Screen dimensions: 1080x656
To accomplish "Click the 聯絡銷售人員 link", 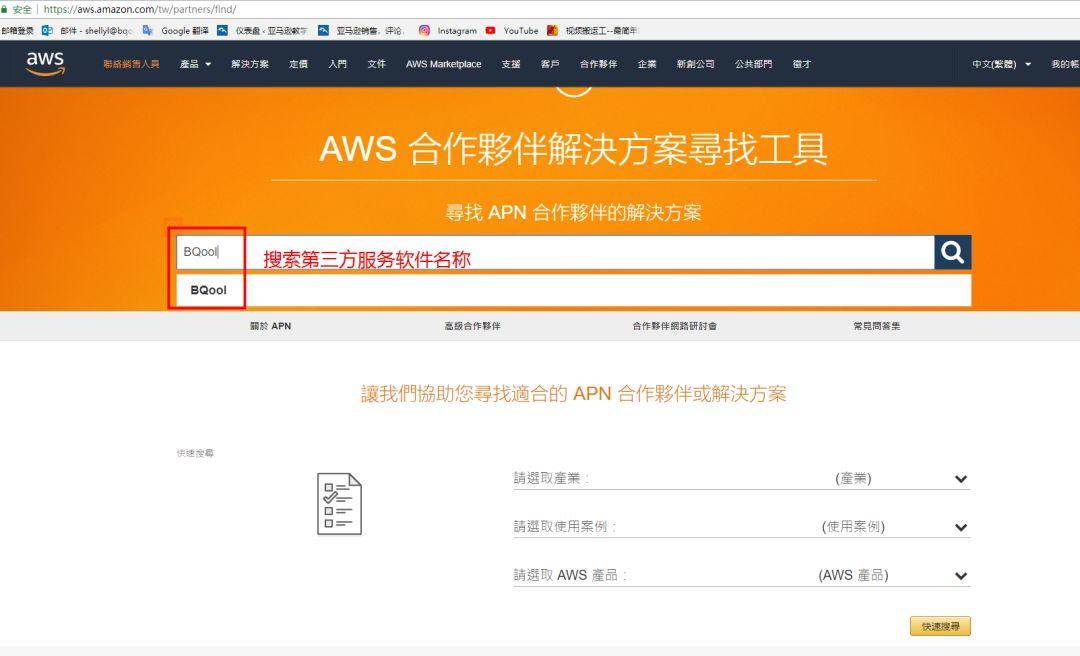I will pos(131,64).
